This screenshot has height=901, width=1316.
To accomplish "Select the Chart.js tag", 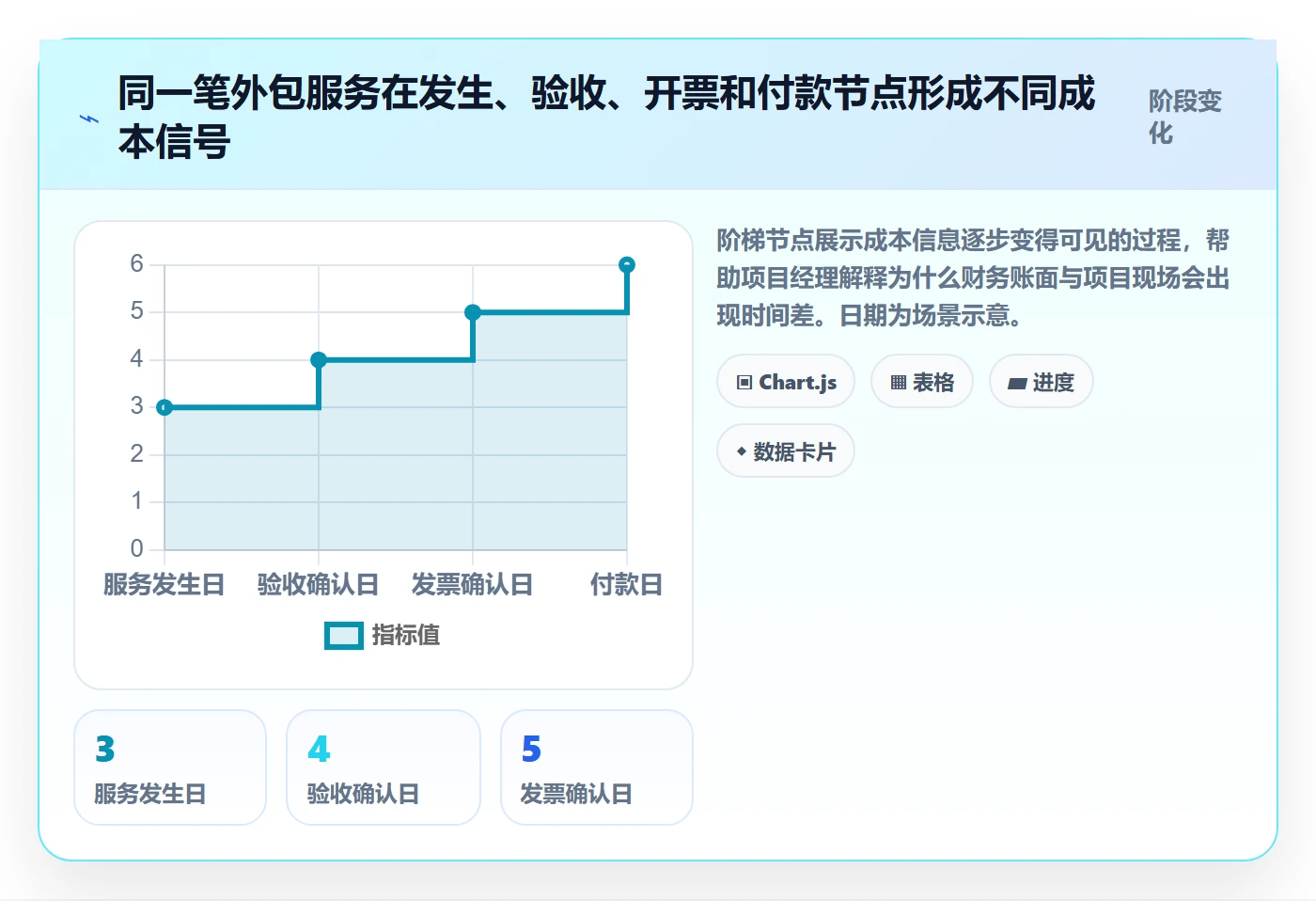I will click(x=786, y=382).
